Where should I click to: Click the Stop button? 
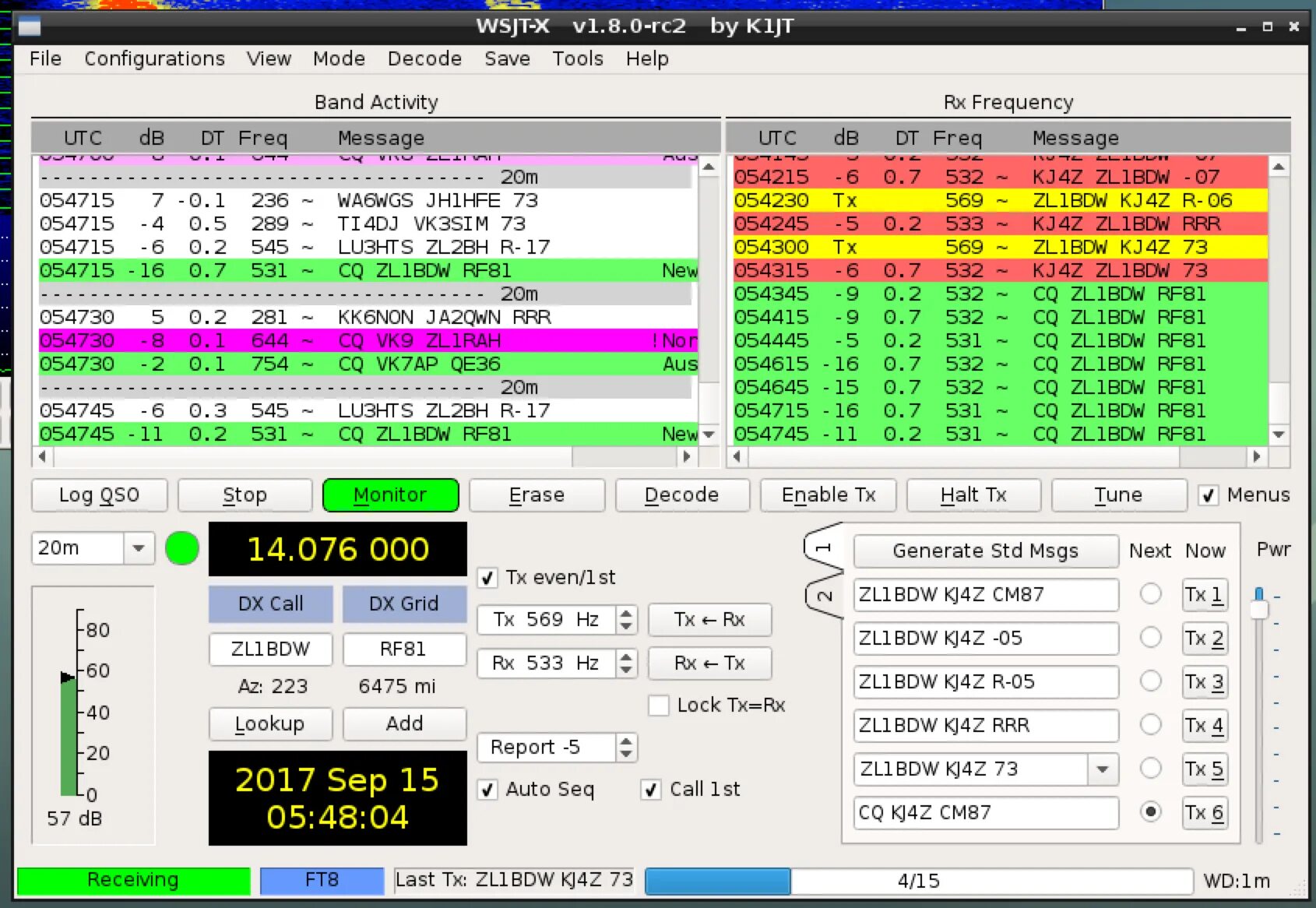pos(245,495)
